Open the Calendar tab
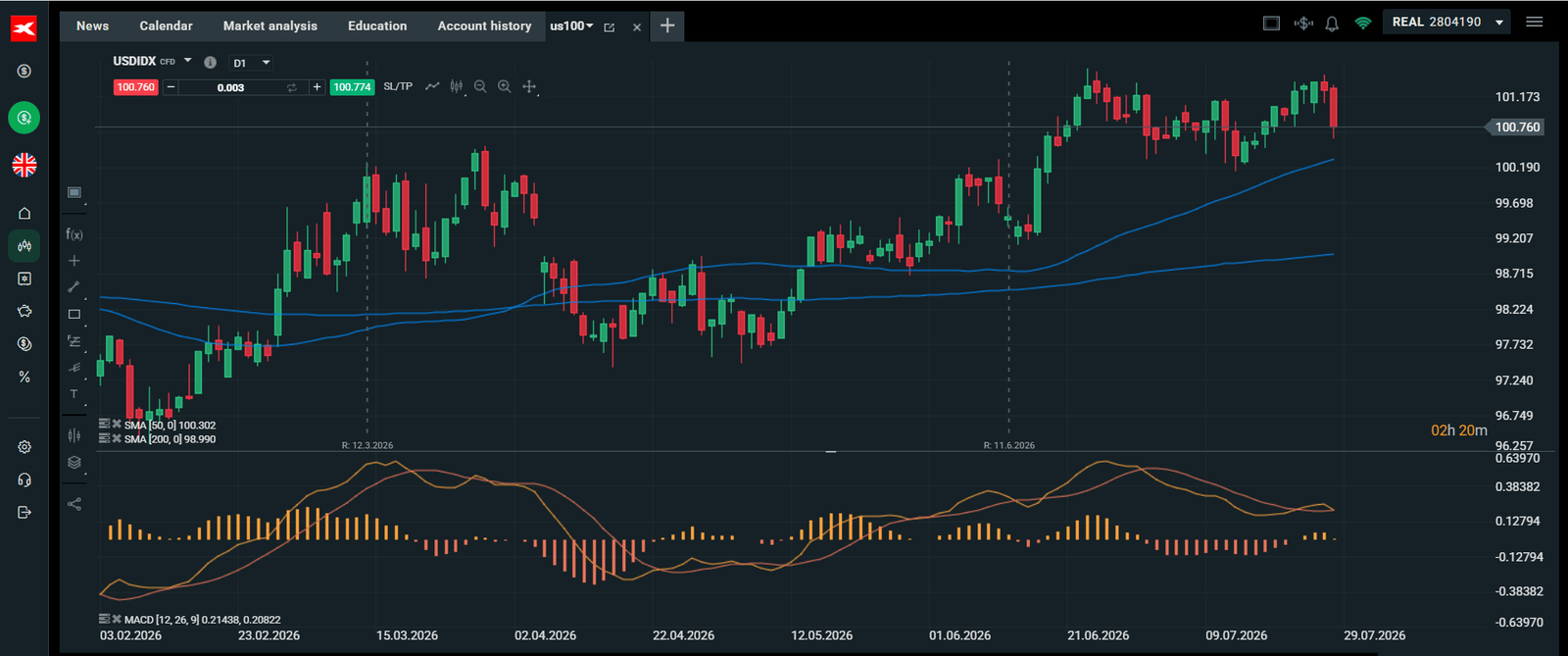1568x656 pixels. [167, 26]
